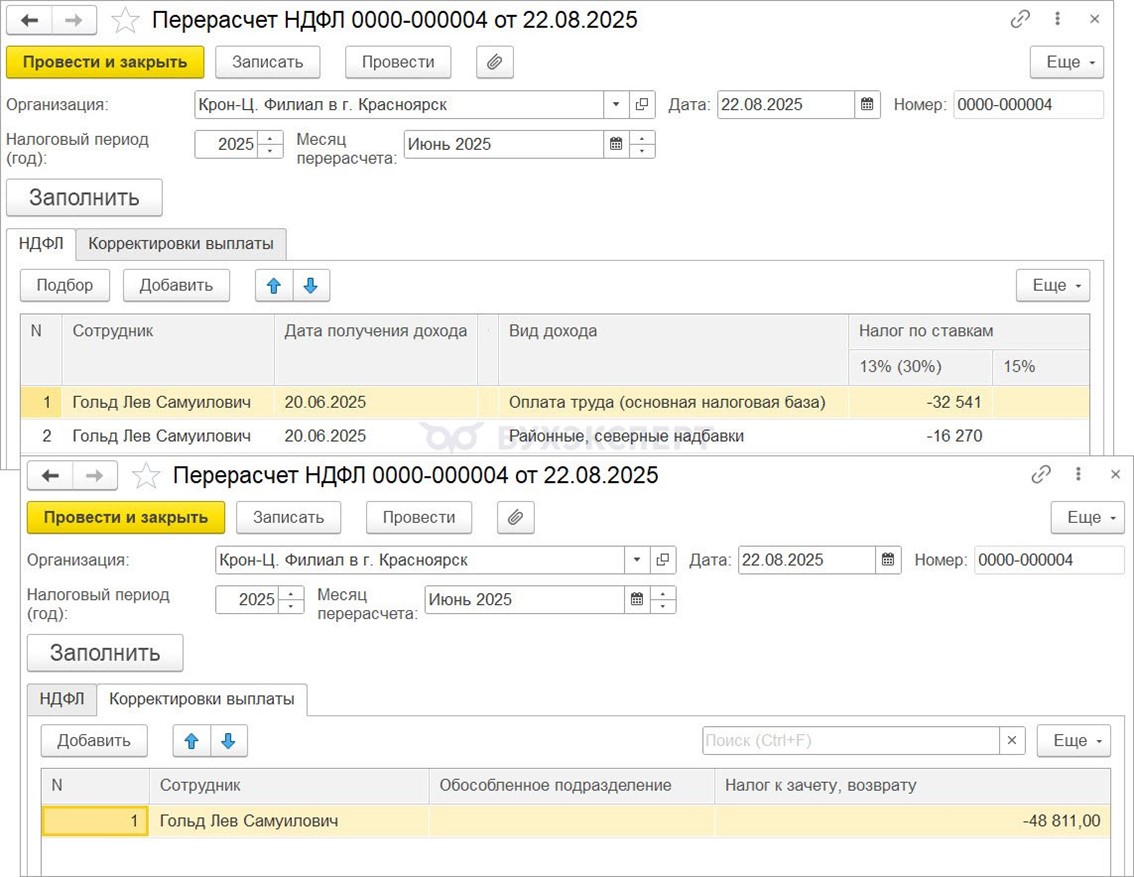Open the Организация record icon in the foreground window
This screenshot has height=877, width=1134.
pos(663,560)
